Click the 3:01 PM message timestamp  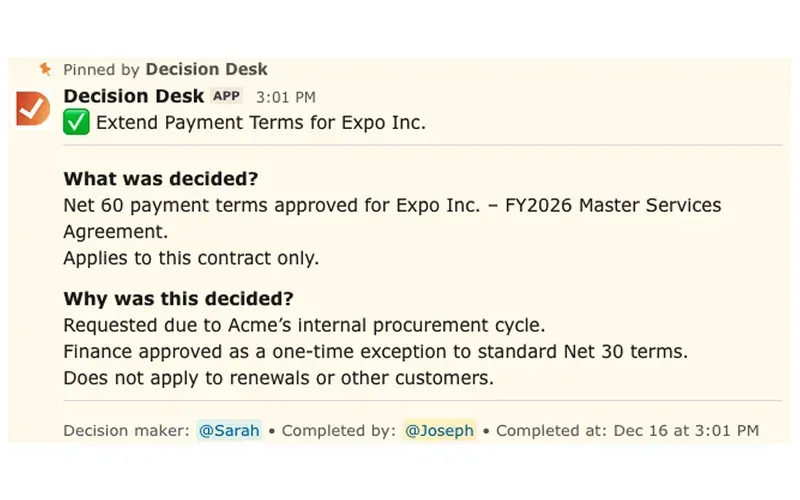point(285,97)
